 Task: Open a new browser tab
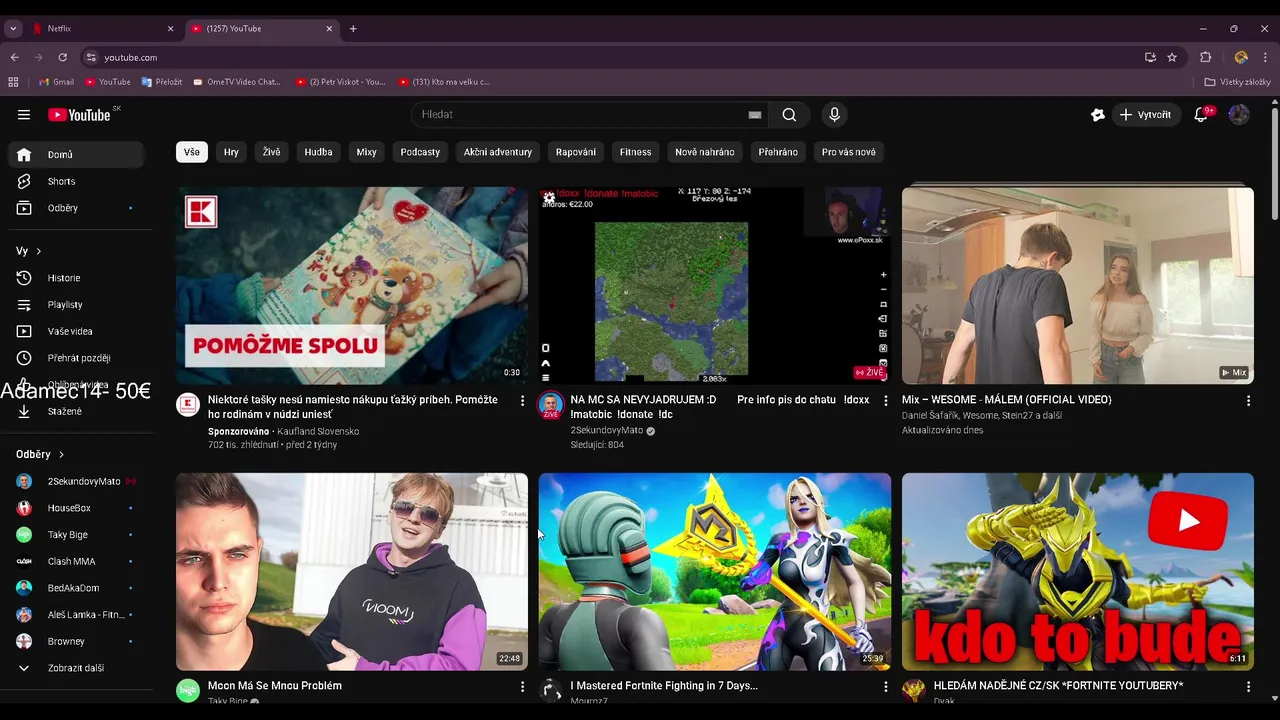(x=353, y=29)
